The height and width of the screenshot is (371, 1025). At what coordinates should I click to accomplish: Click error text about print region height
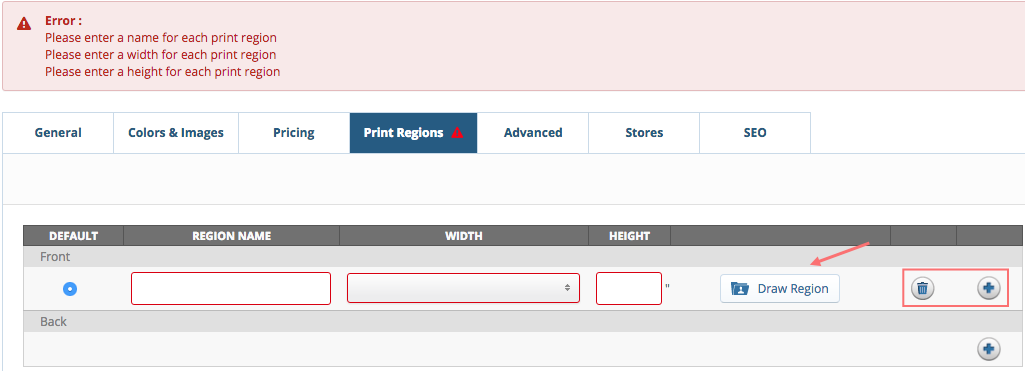[163, 72]
